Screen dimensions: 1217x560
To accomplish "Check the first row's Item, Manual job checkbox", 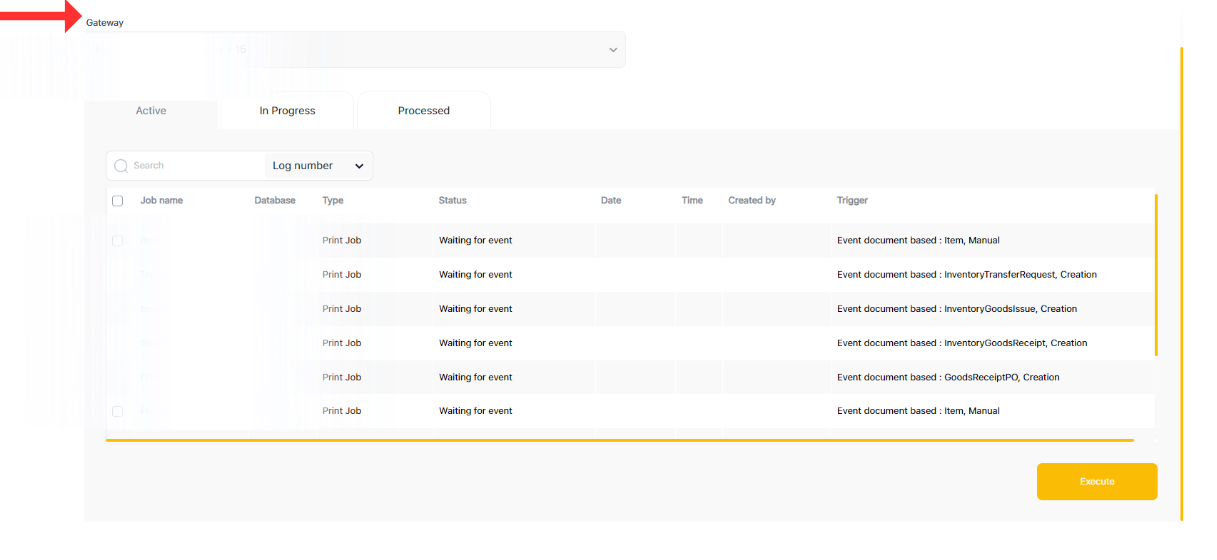I will pos(118,241).
